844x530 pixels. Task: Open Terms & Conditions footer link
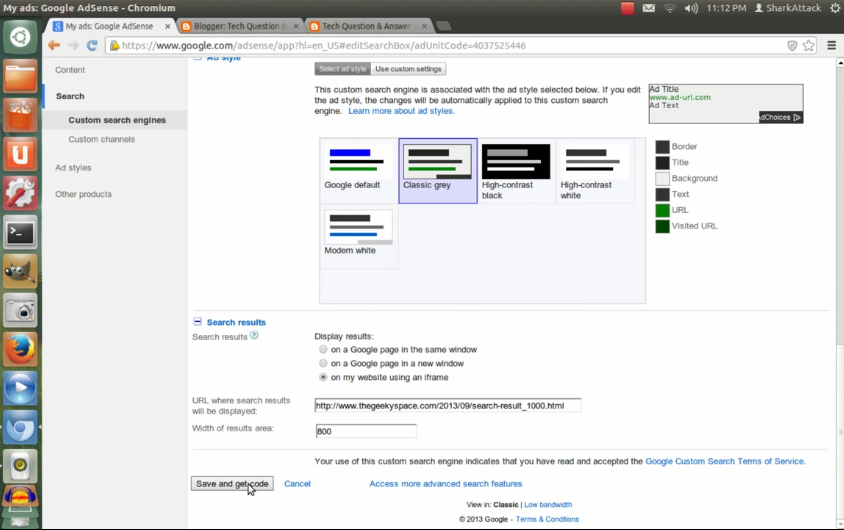click(547, 519)
